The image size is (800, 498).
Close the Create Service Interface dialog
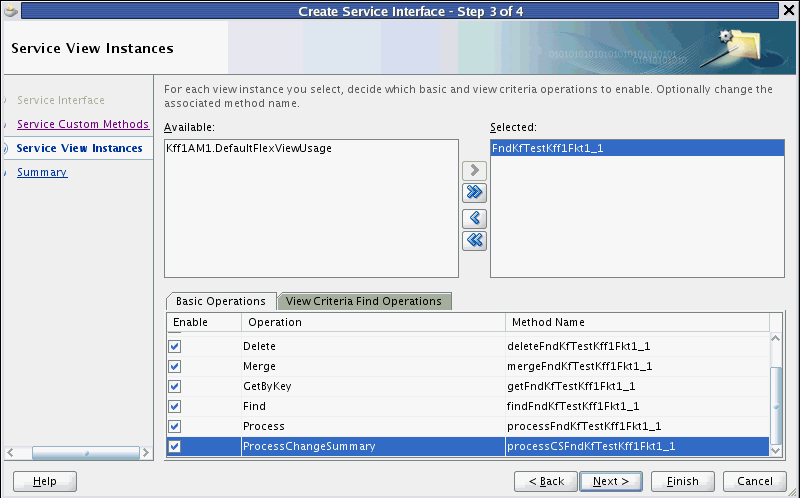[789, 11]
